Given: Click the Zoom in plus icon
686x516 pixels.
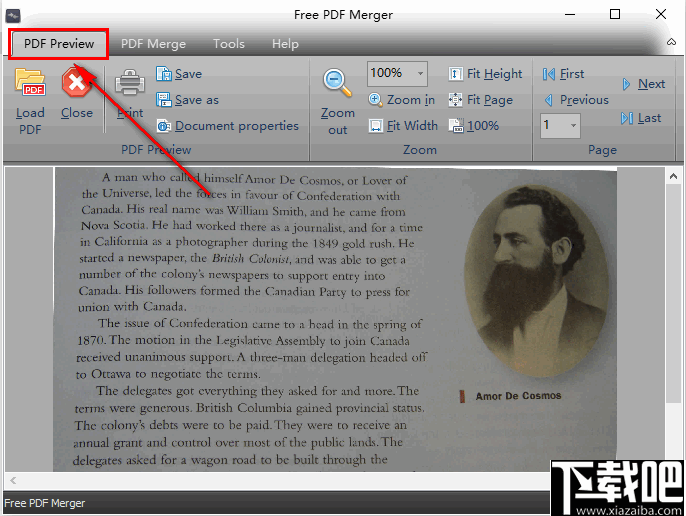Looking at the screenshot, I should click(375, 99).
